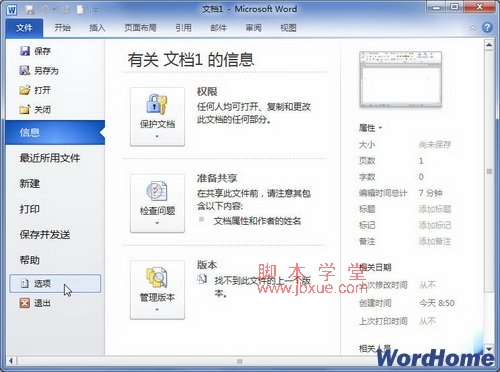Open the Manage Versions (管理版本) dropdown
The image size is (500, 372).
click(157, 290)
